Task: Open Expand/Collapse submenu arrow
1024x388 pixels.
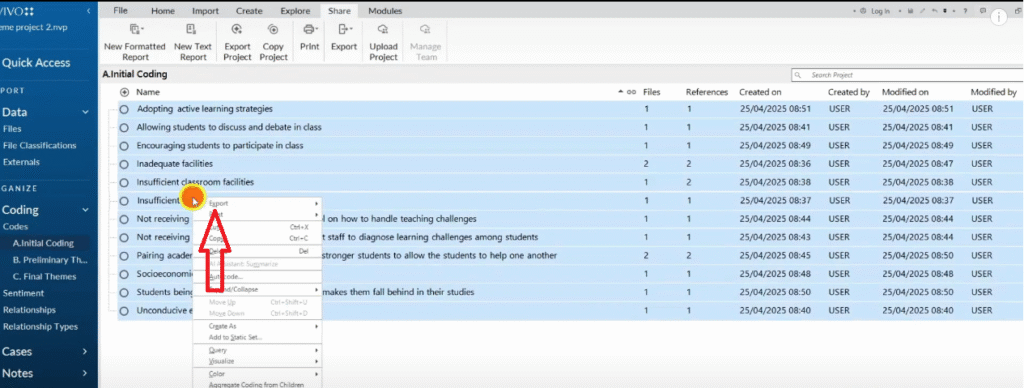Action: pos(317,289)
